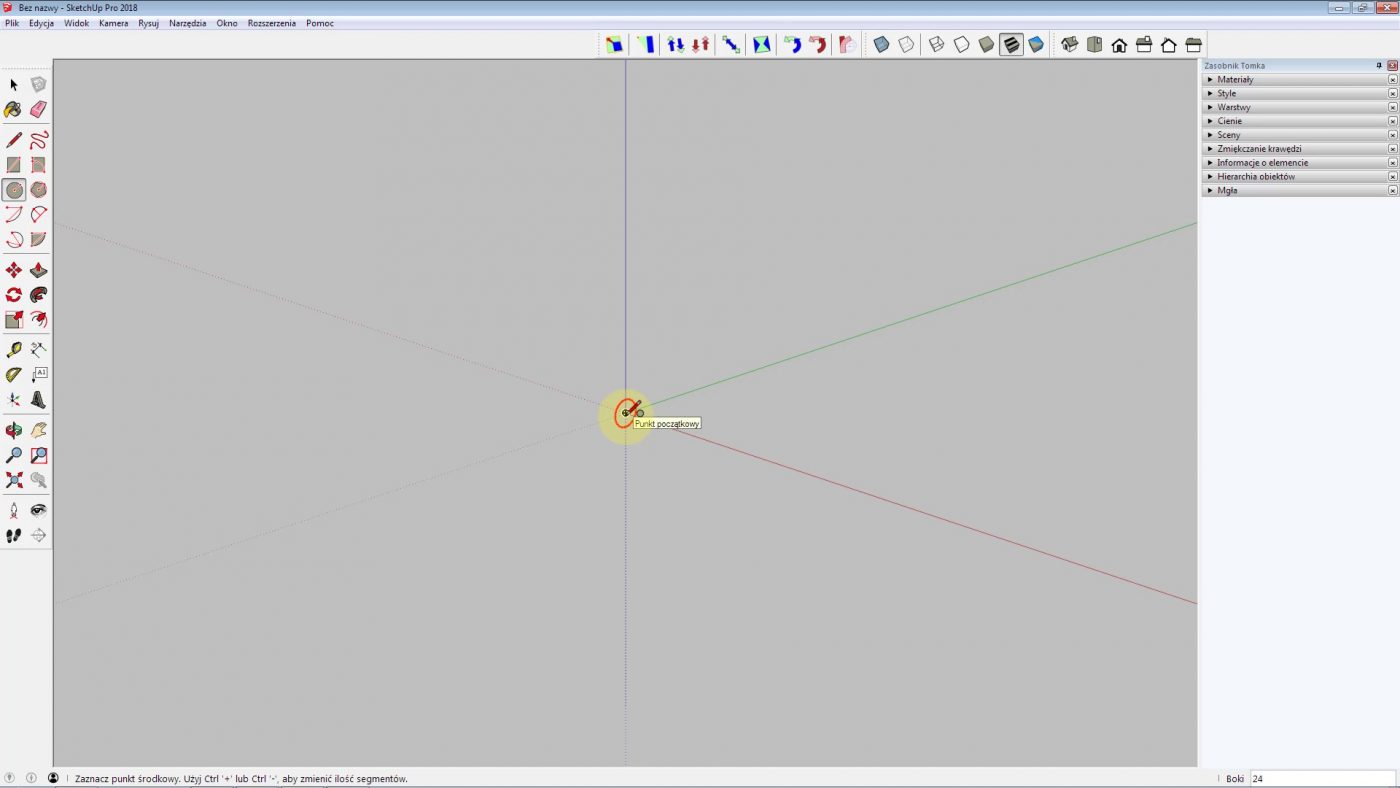The height and width of the screenshot is (788, 1400).
Task: Expand the Cienie panel
Action: [x=1229, y=121]
